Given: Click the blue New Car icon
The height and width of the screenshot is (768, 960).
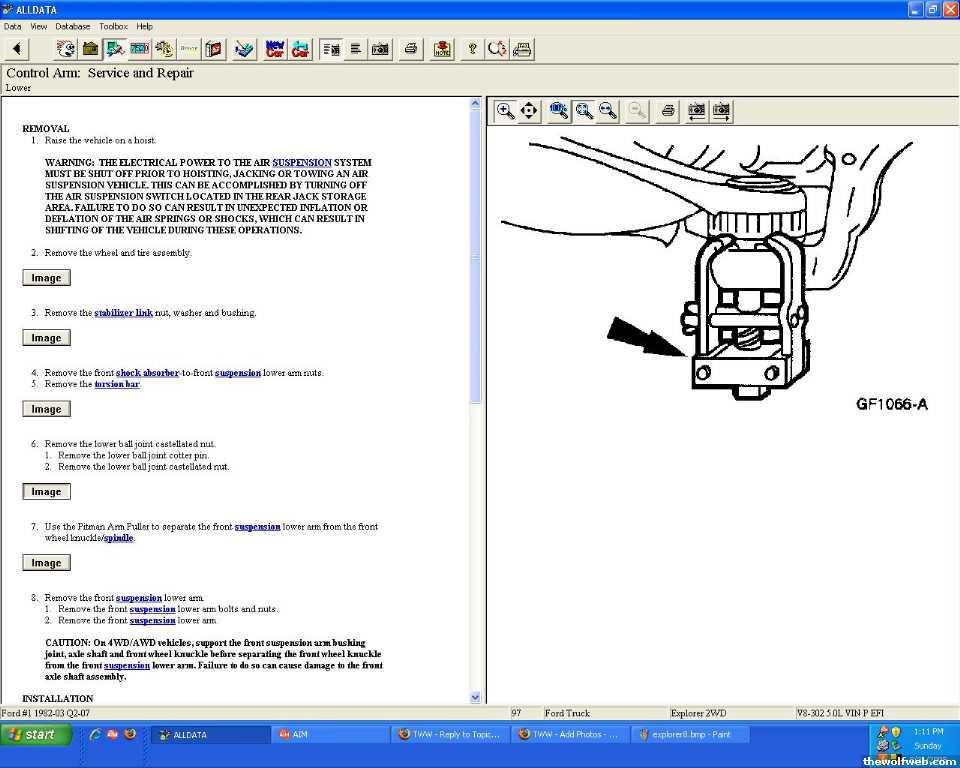Looking at the screenshot, I should pos(274,49).
